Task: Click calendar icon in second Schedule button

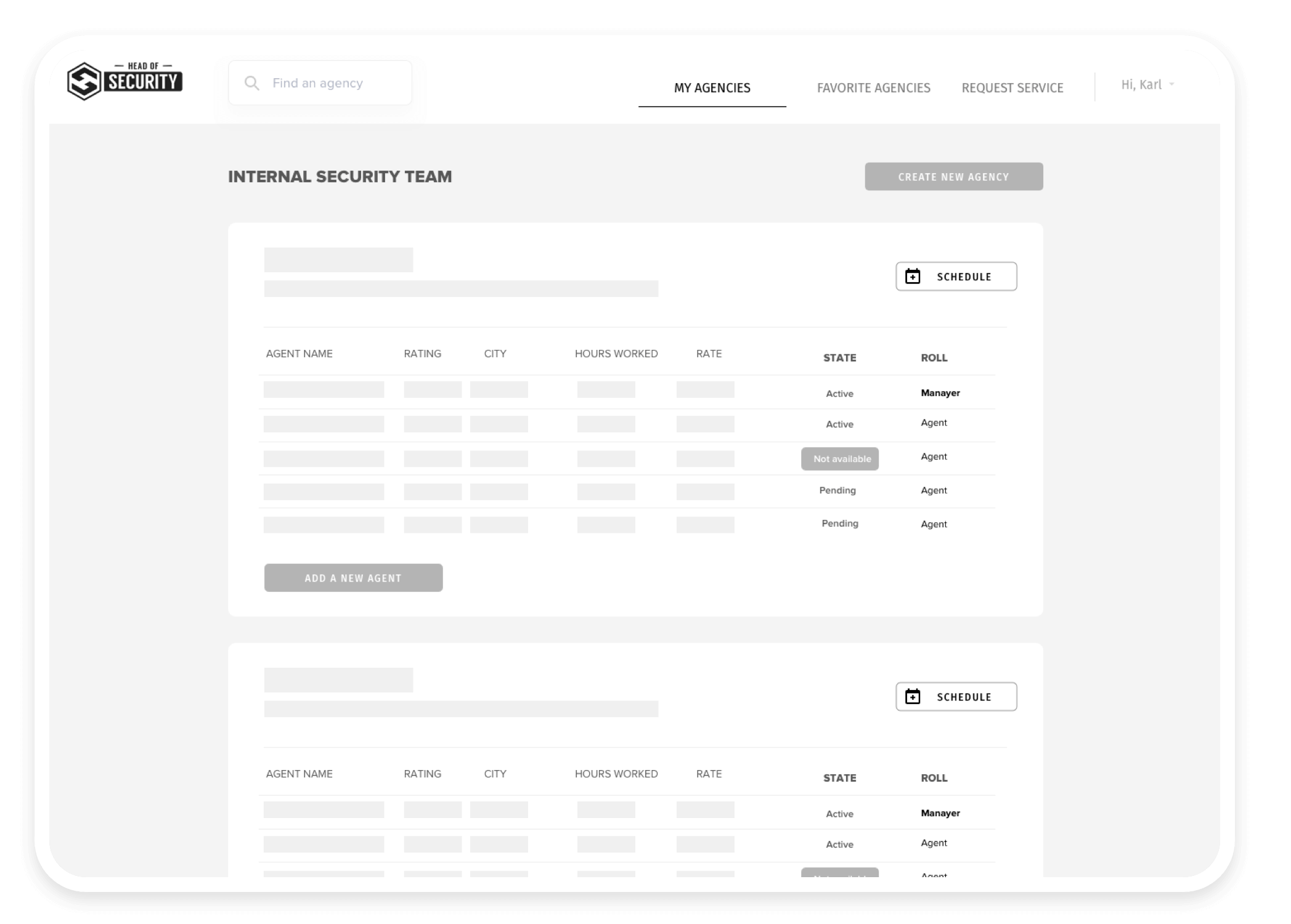Action: 912,697
